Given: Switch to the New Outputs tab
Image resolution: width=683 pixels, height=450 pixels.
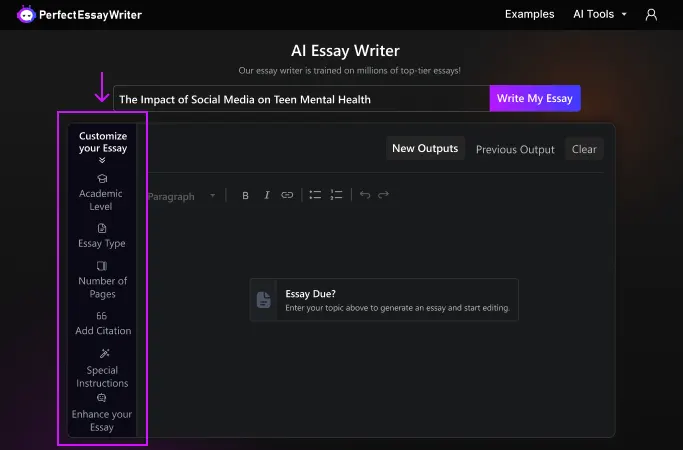Looking at the screenshot, I should point(425,149).
